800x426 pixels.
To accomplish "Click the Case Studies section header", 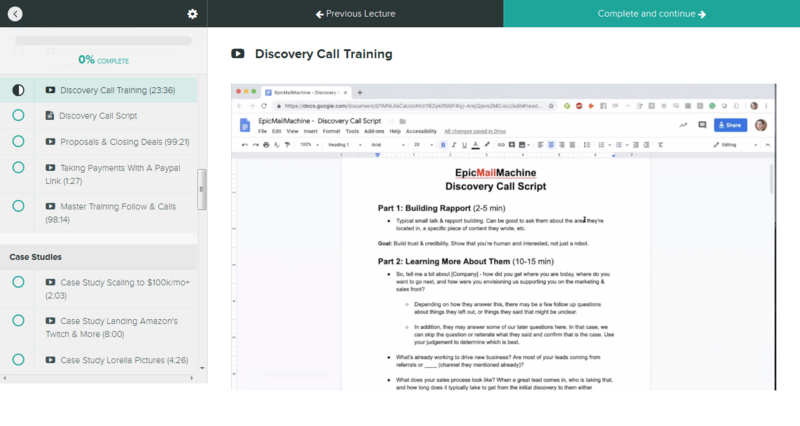I will pos(98,257).
